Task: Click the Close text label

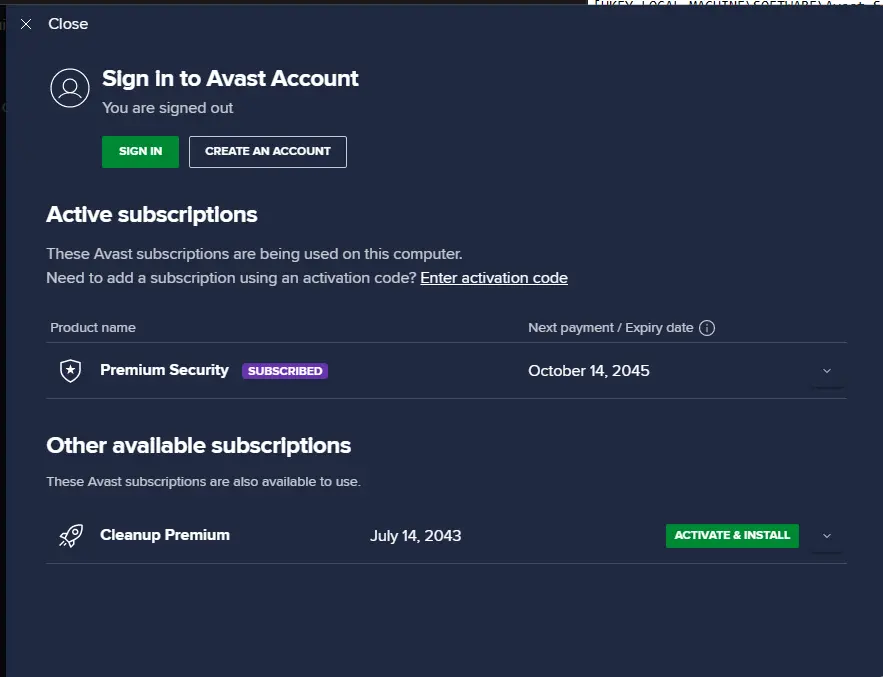Action: [x=68, y=24]
